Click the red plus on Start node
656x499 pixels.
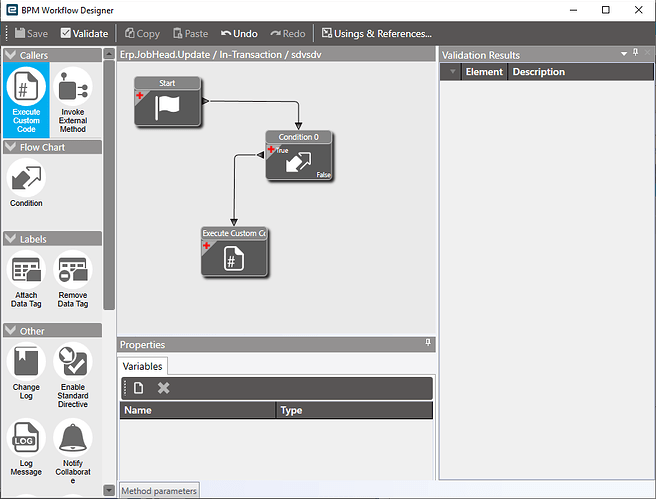pyautogui.click(x=140, y=95)
